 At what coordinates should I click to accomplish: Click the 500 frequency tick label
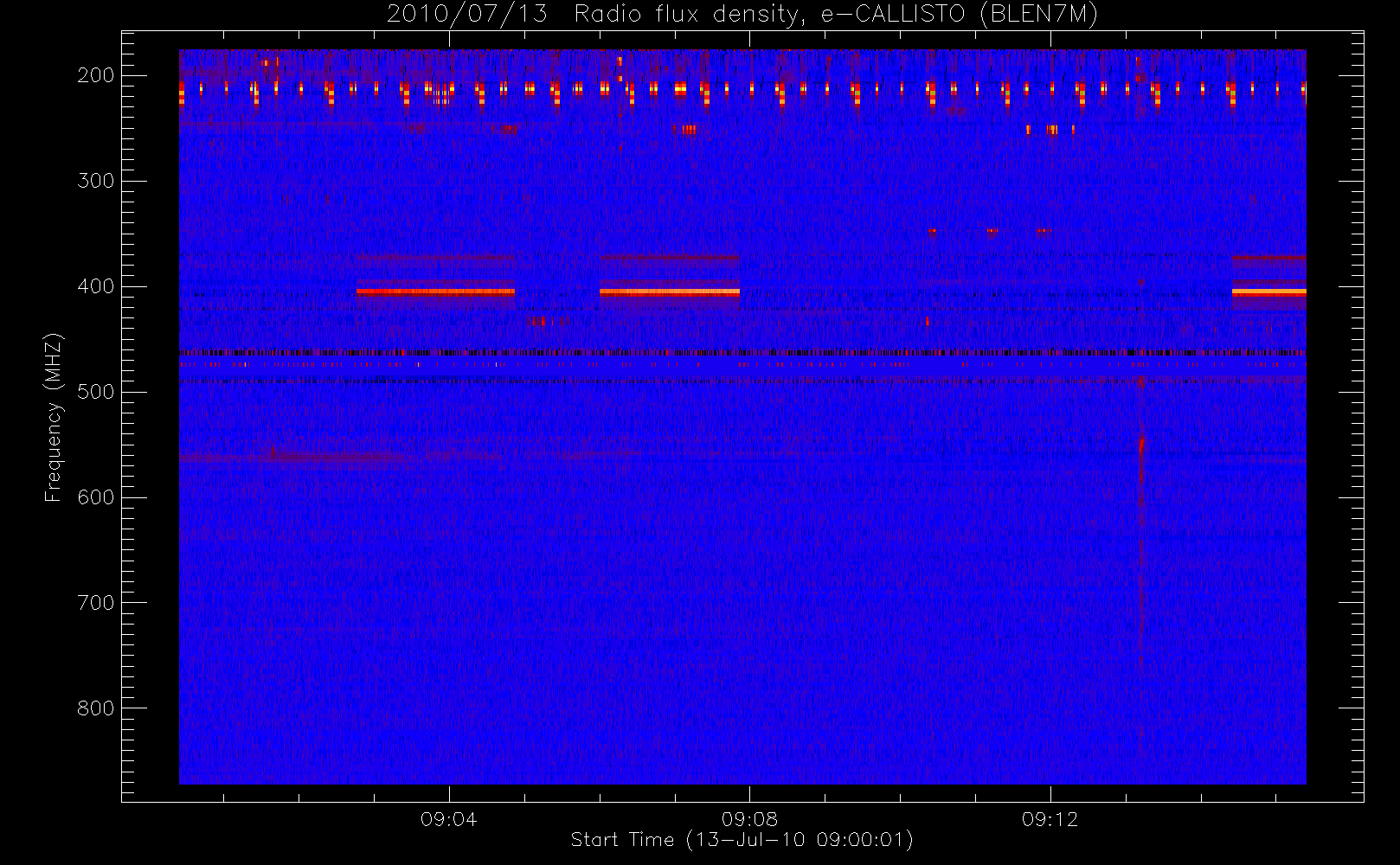(x=96, y=392)
